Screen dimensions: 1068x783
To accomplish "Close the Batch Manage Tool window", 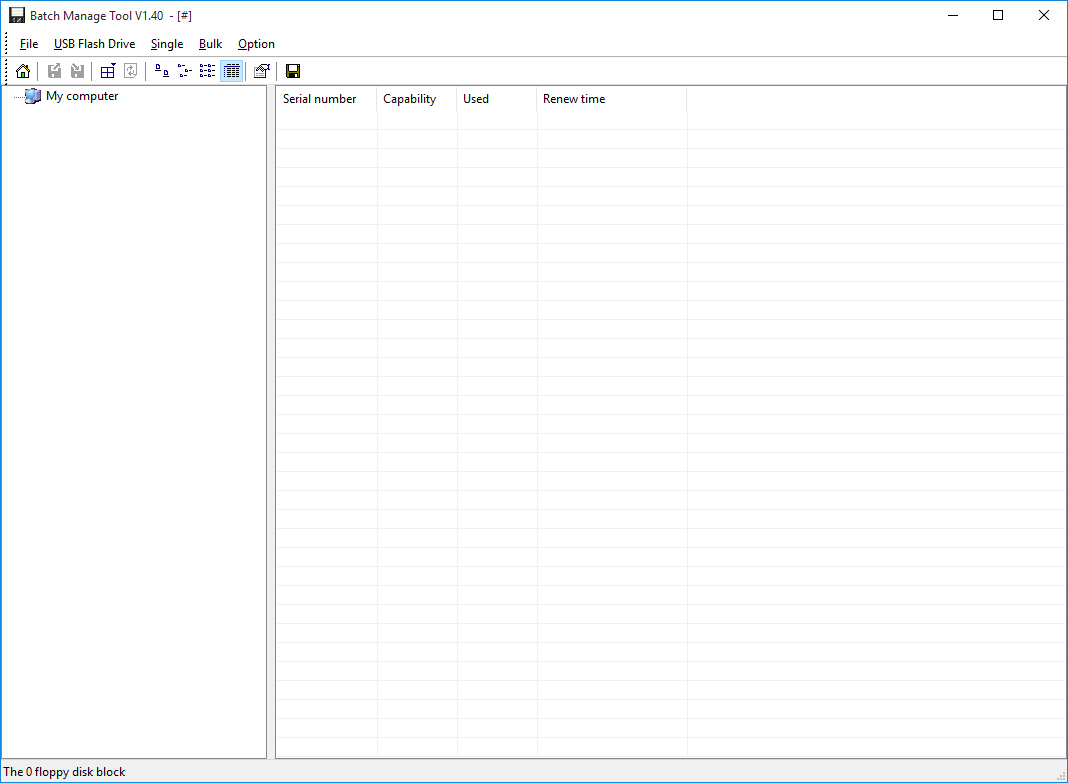I will pos(1043,15).
